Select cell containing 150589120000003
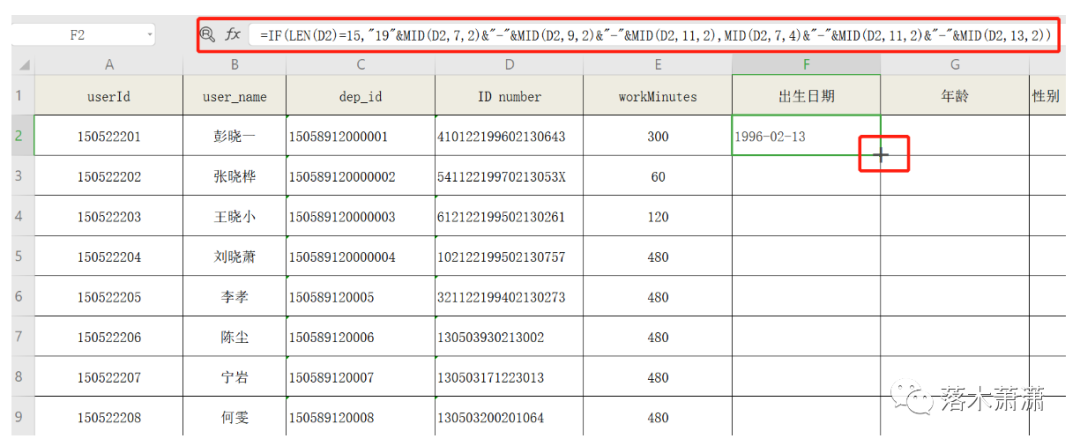The height and width of the screenshot is (446, 1080). point(360,216)
